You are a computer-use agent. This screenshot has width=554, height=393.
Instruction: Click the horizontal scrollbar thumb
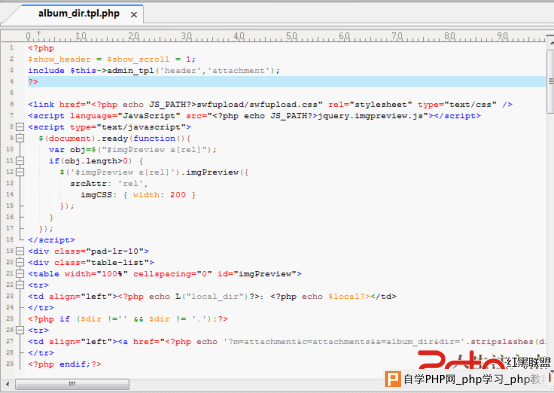tap(72, 384)
